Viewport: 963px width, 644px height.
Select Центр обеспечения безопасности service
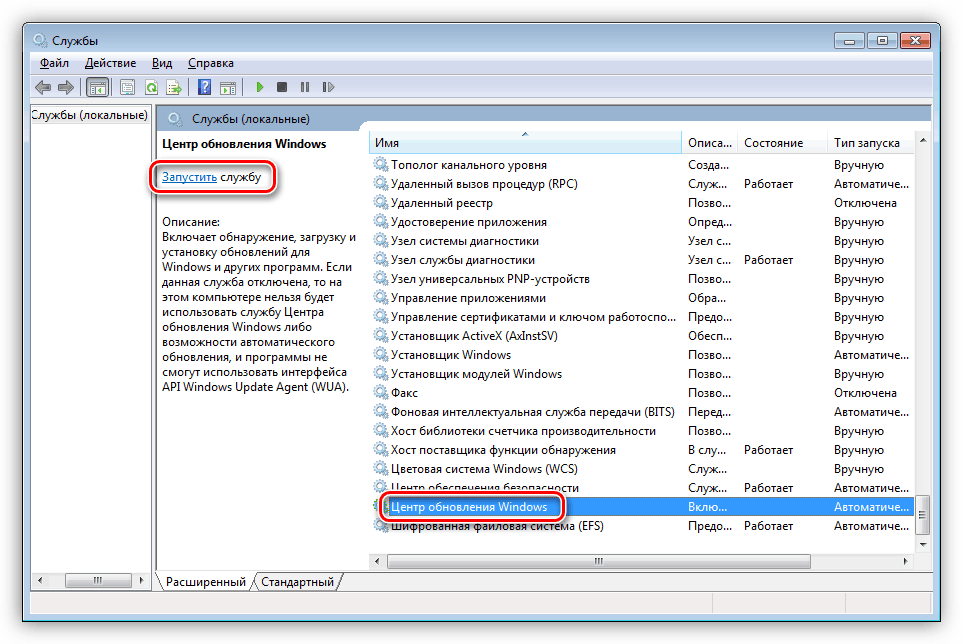click(x=642, y=487)
